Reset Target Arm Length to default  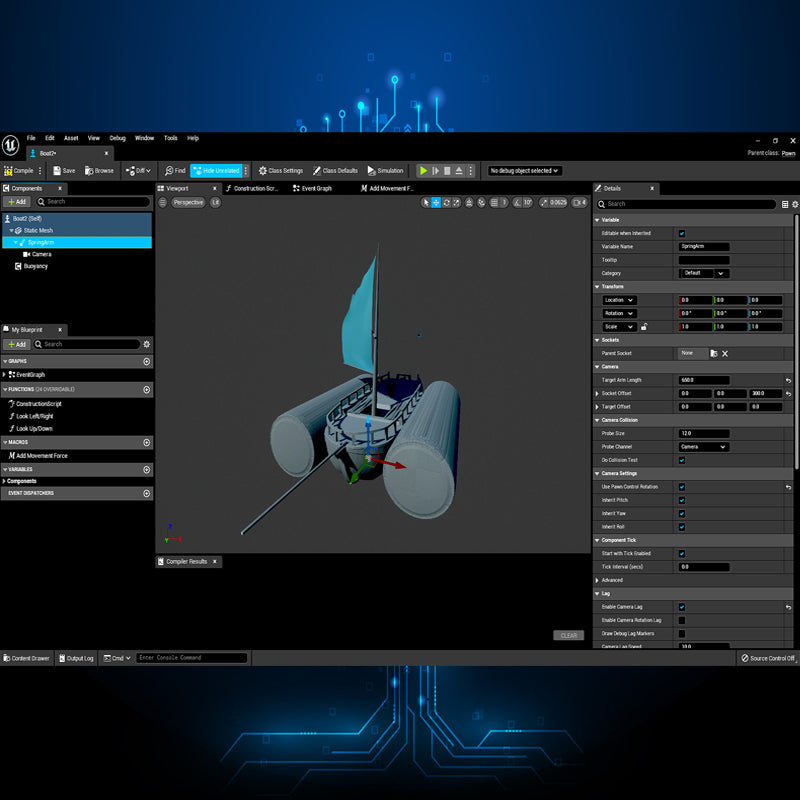coord(788,380)
